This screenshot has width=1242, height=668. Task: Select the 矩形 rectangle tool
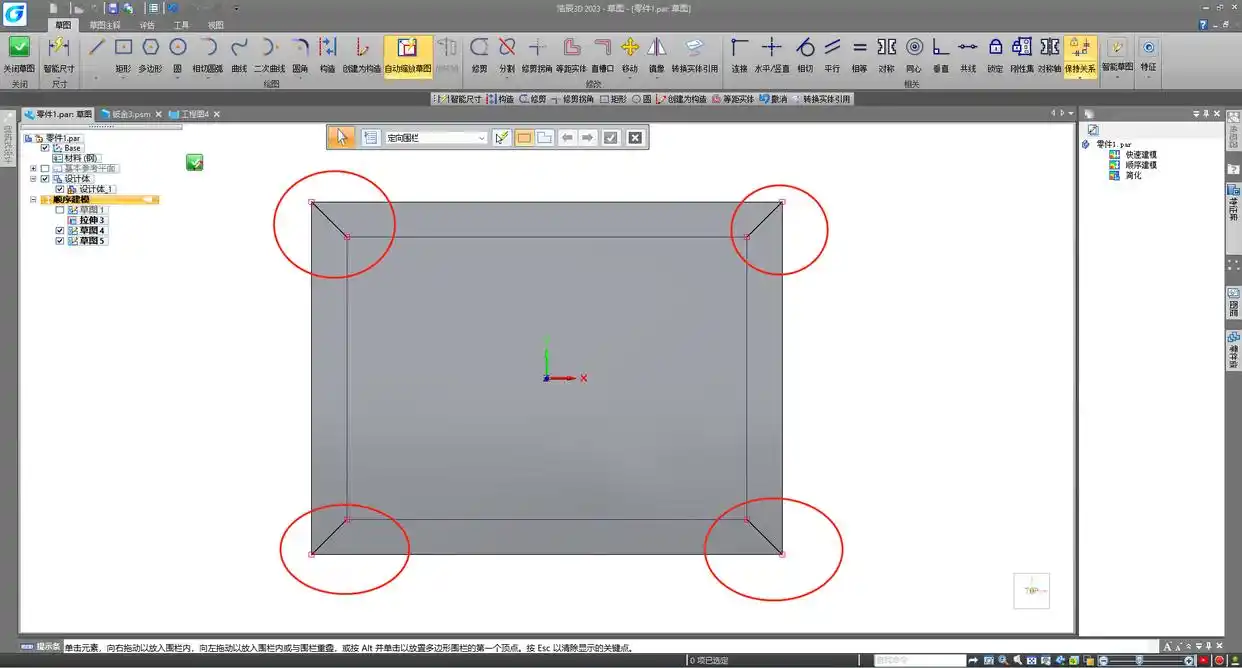(123, 55)
